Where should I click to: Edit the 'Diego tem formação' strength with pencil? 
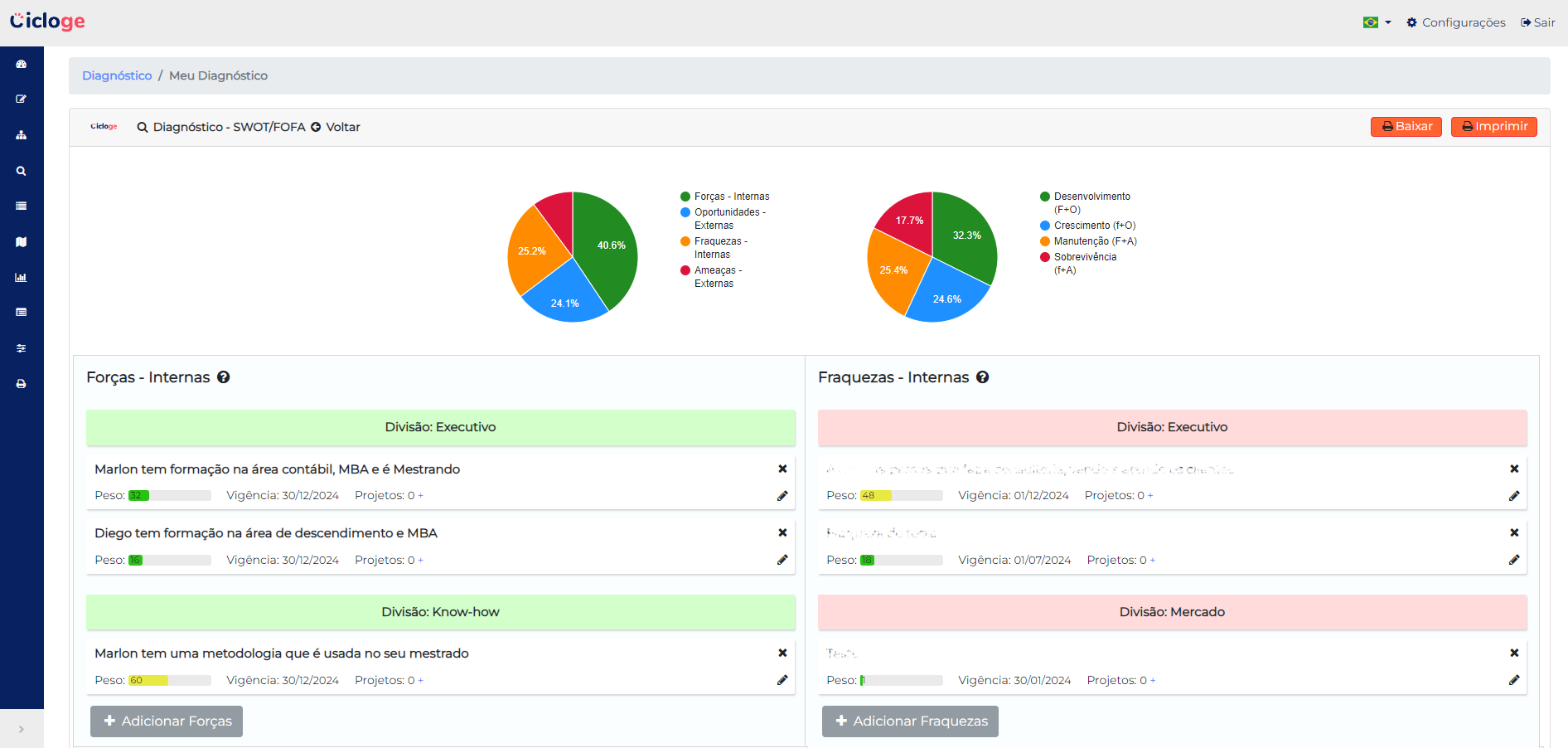[x=782, y=560]
